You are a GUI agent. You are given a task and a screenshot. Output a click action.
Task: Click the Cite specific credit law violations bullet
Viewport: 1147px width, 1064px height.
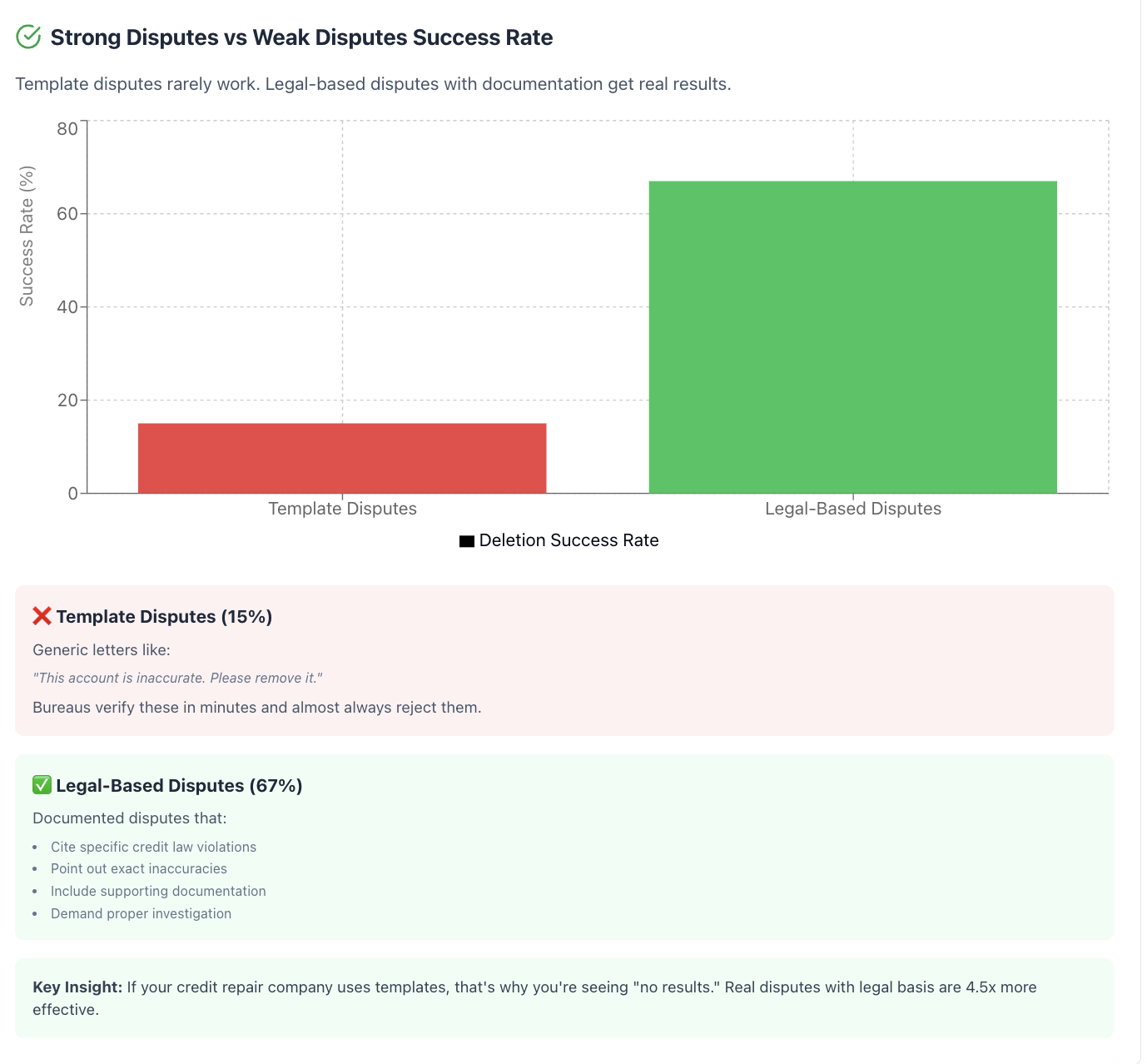click(153, 847)
